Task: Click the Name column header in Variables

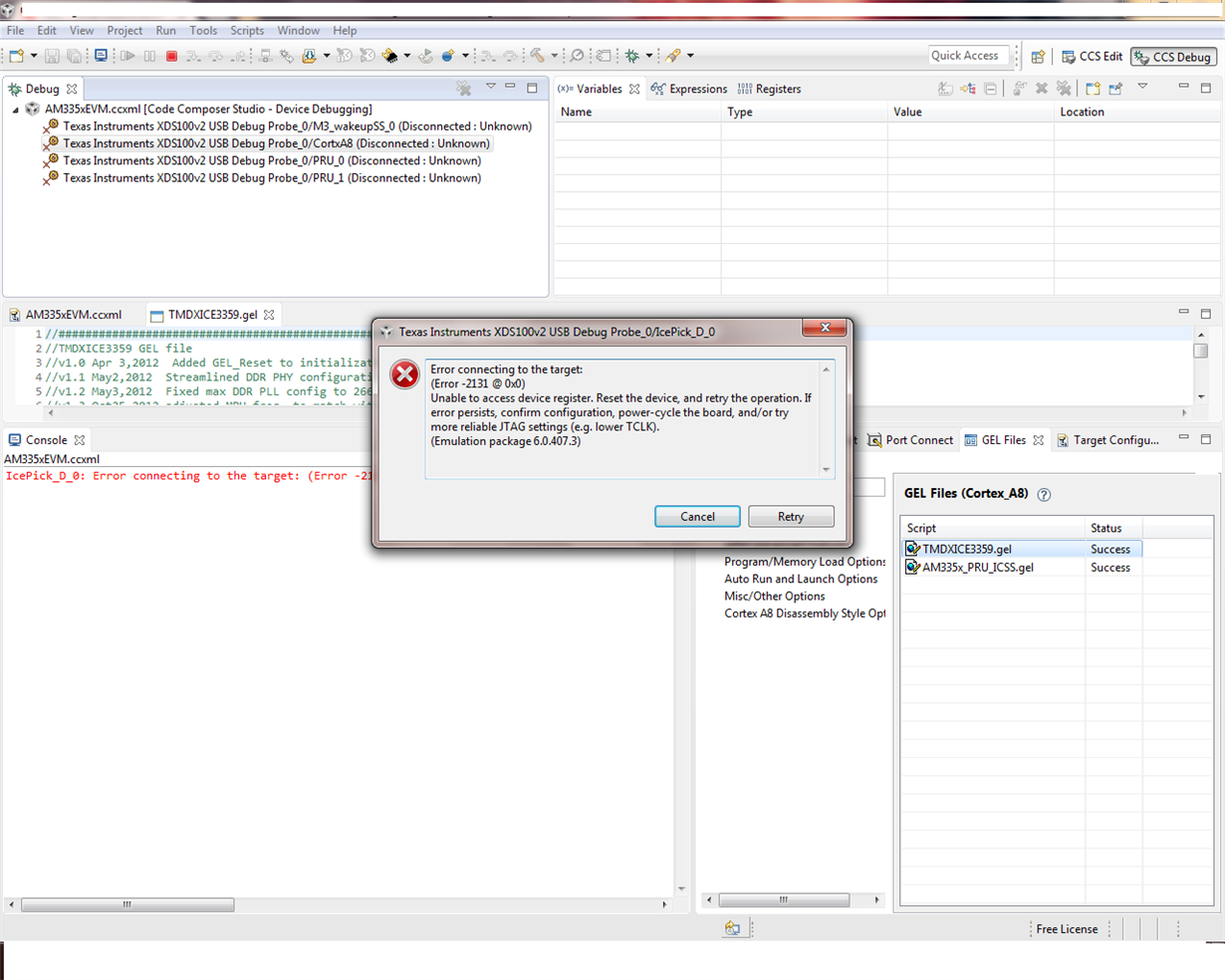Action: click(637, 112)
